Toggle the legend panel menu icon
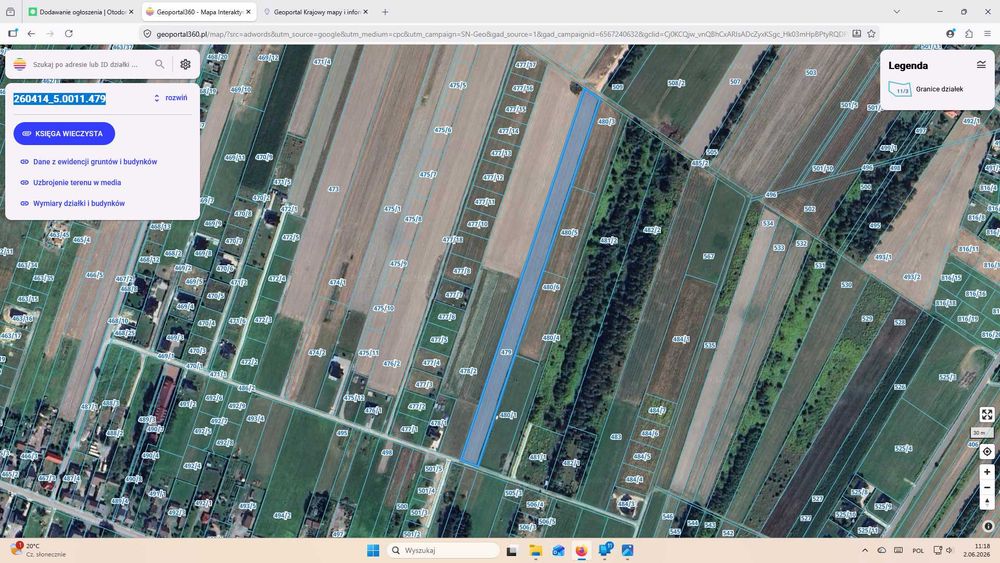1000x563 pixels. (x=981, y=64)
